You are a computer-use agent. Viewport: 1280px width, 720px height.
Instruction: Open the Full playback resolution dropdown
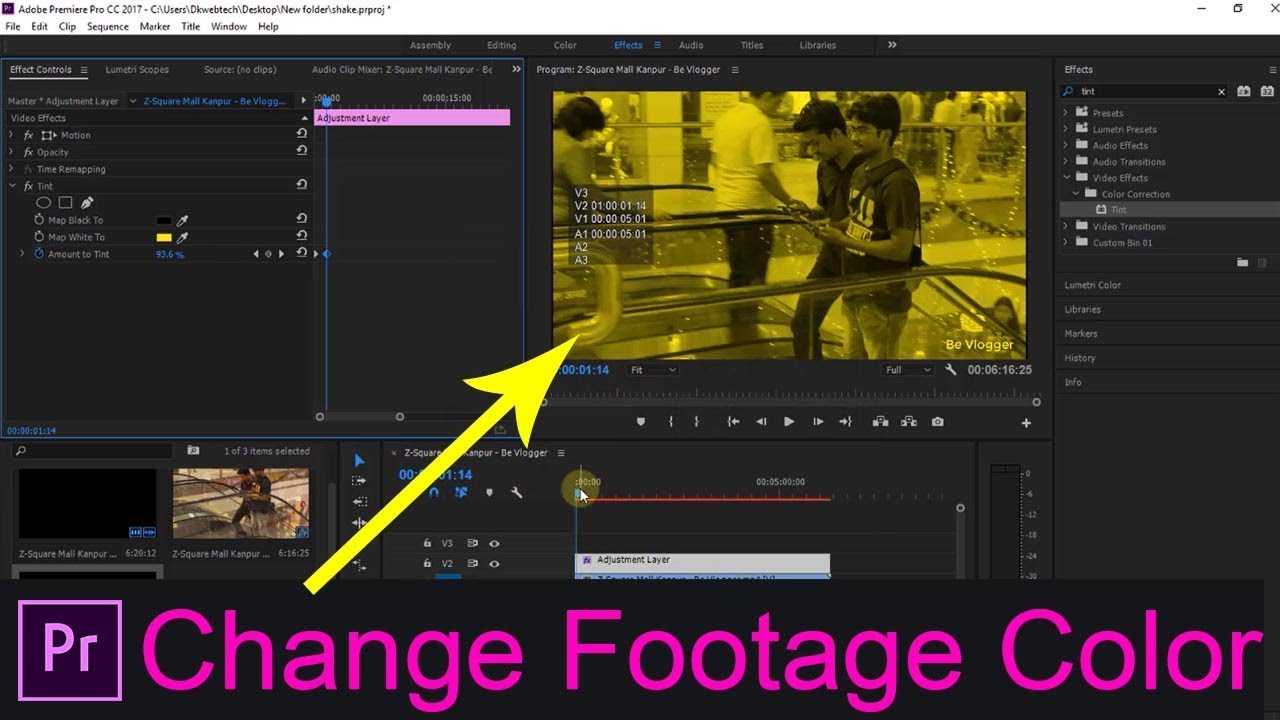pos(908,370)
